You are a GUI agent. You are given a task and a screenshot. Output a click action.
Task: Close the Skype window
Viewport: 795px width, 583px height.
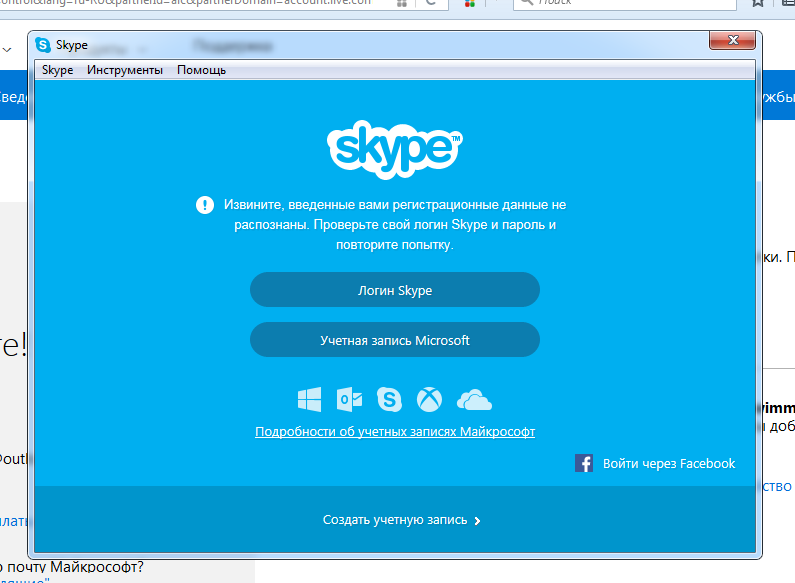(x=733, y=40)
